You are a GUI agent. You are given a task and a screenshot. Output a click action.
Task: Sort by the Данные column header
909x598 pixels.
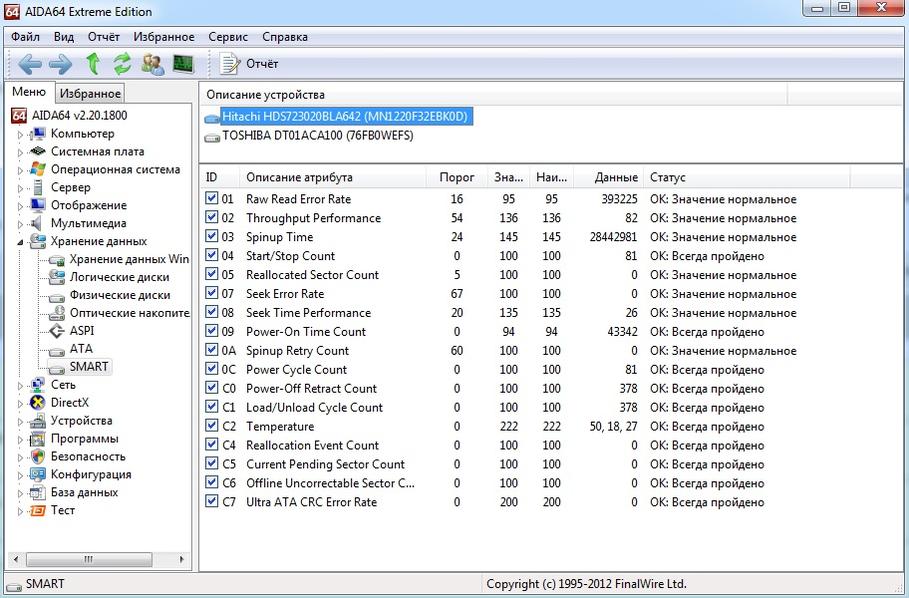[x=609, y=177]
